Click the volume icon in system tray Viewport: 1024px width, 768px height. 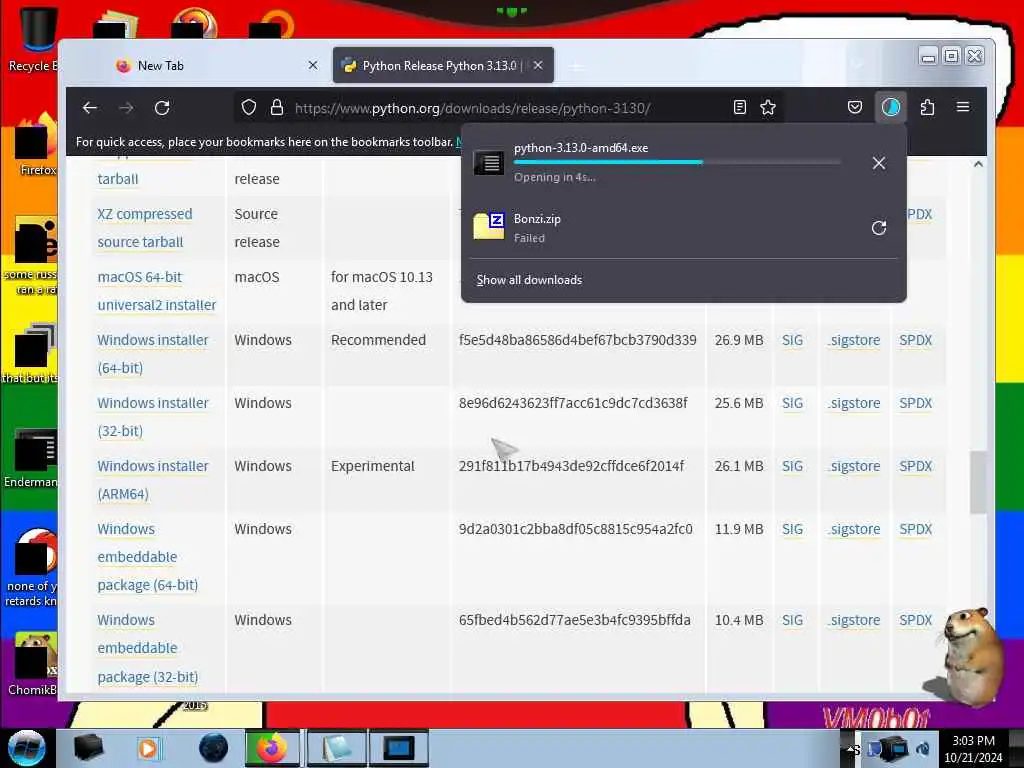[923, 748]
